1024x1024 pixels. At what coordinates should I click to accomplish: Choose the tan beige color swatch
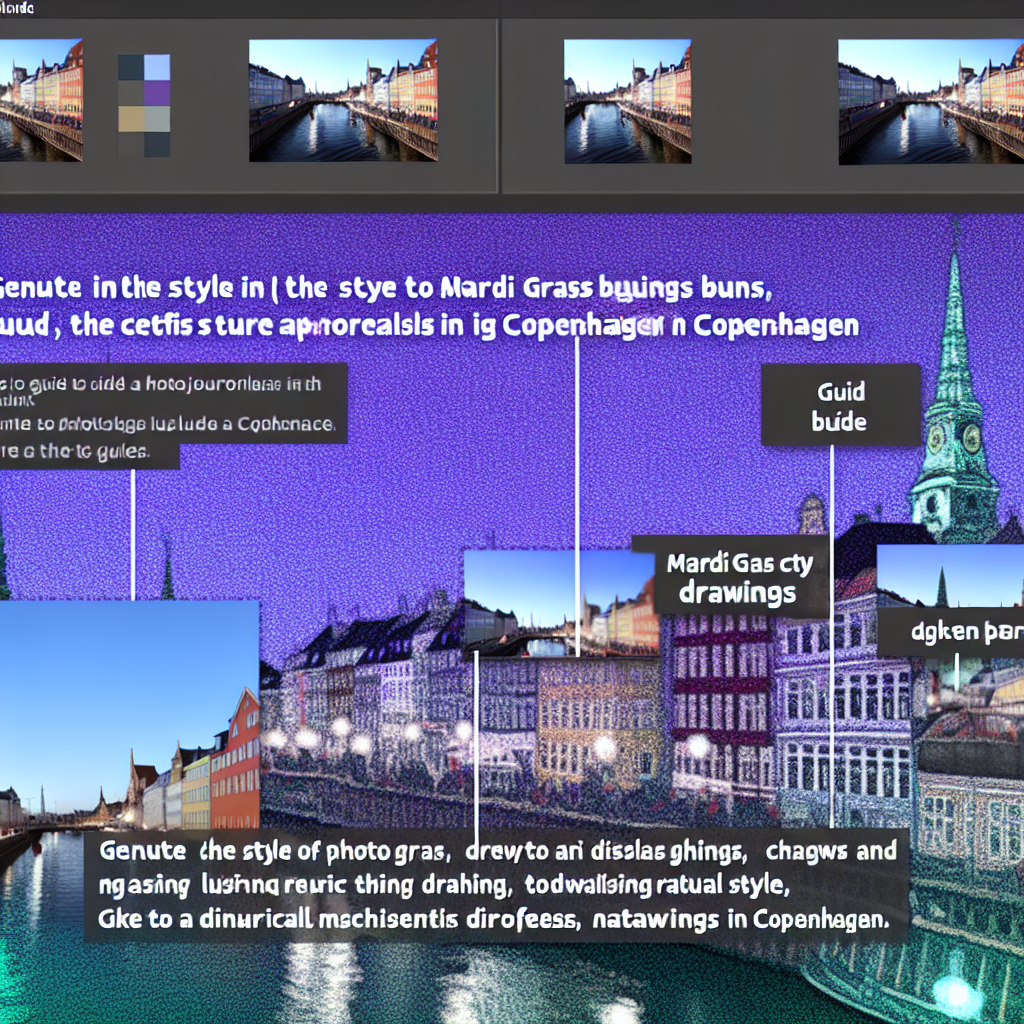(131, 119)
